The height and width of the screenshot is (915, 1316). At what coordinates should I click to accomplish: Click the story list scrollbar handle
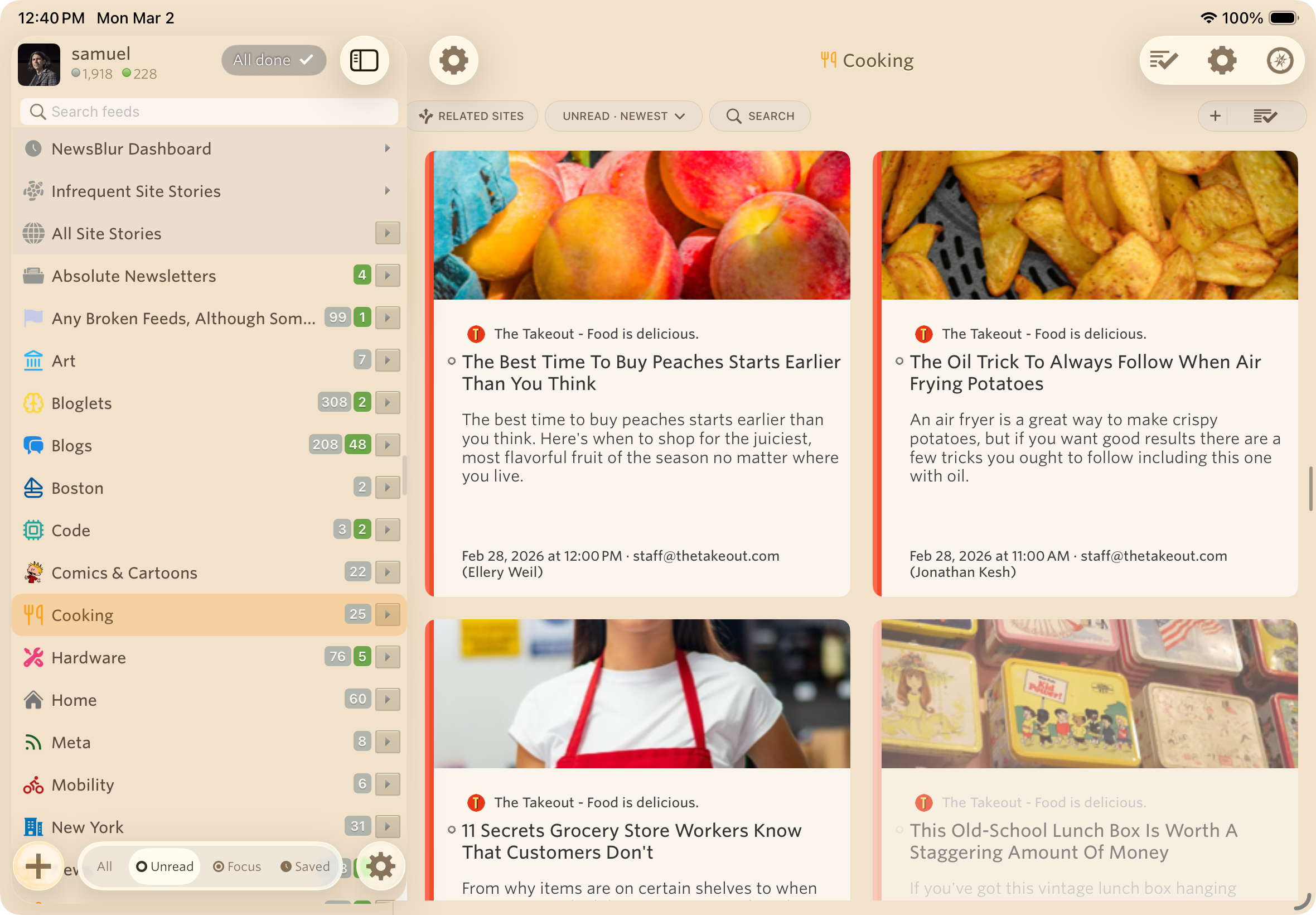(1310, 488)
